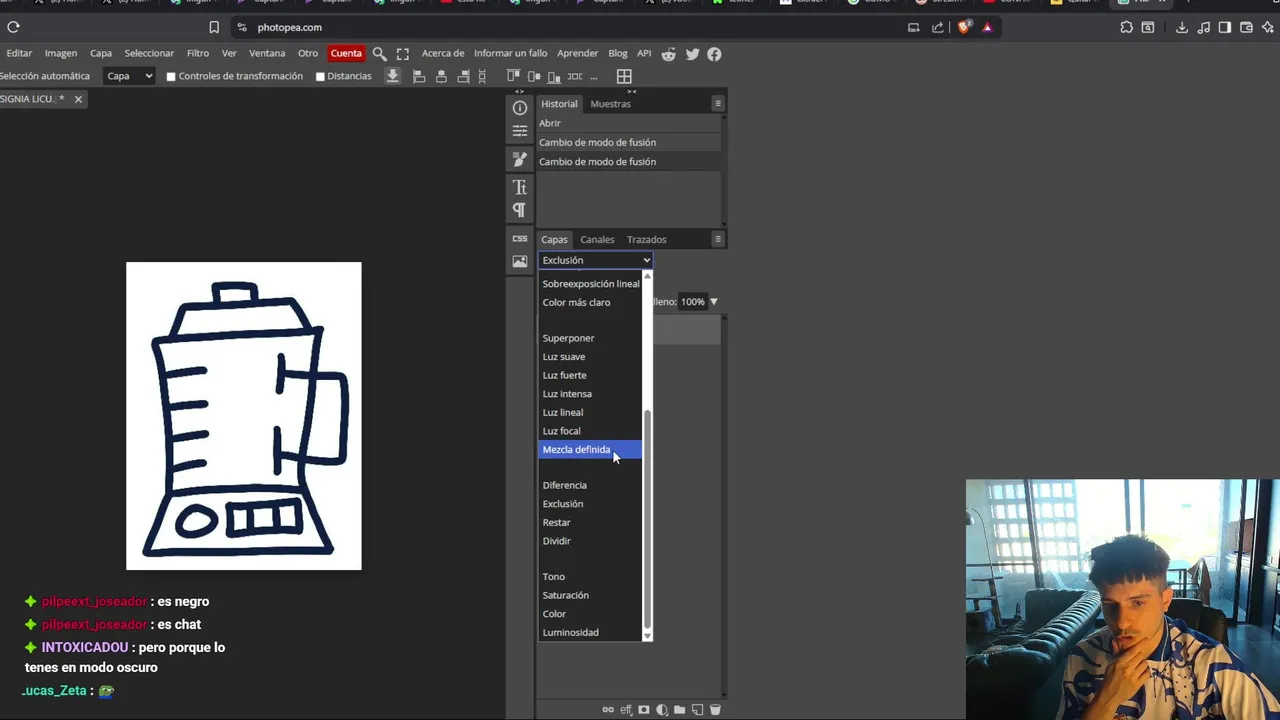The width and height of the screenshot is (1280, 720).
Task: Create new folder icon in Layers panel
Action: tap(680, 710)
